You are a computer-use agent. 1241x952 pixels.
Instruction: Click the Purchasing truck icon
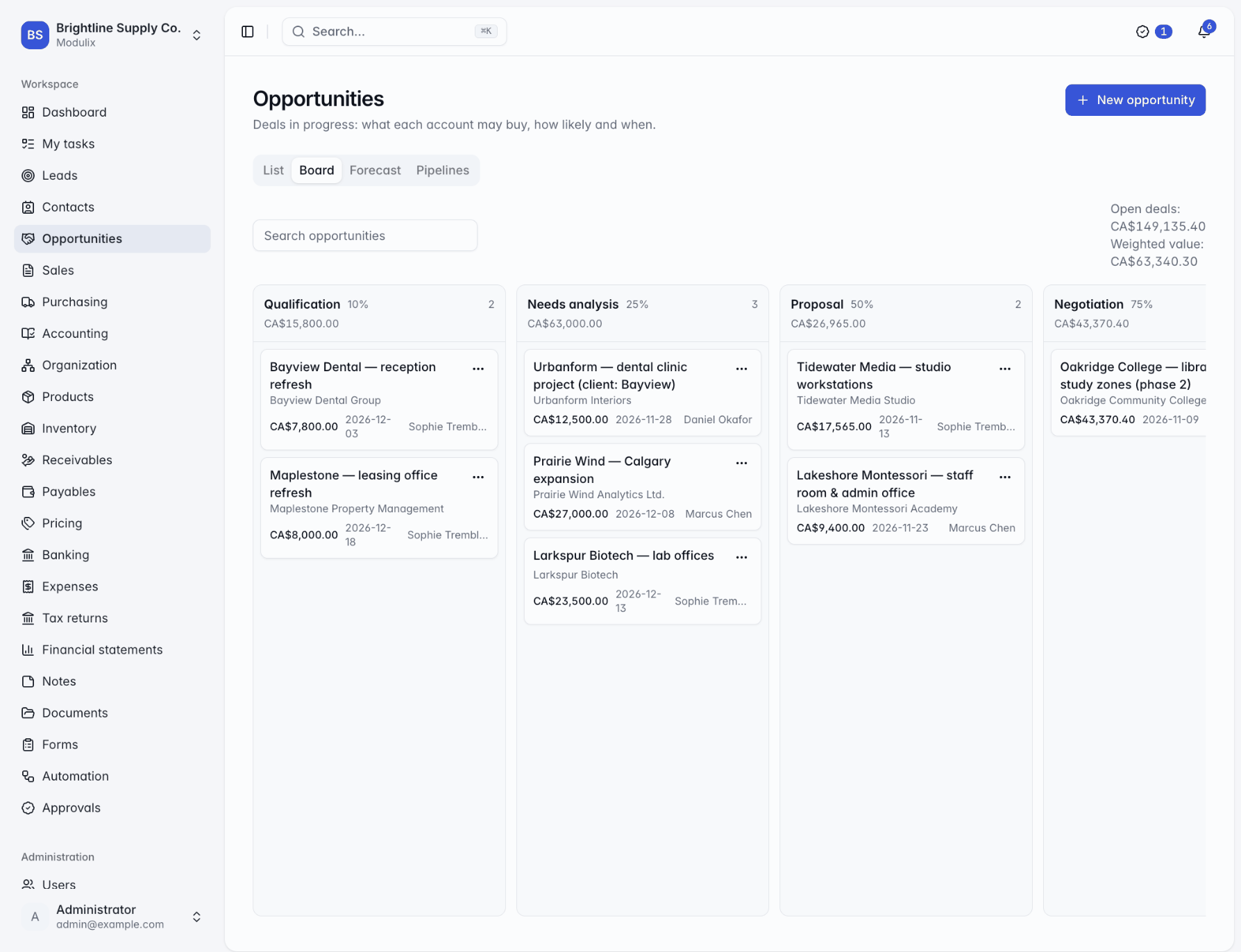click(x=28, y=302)
